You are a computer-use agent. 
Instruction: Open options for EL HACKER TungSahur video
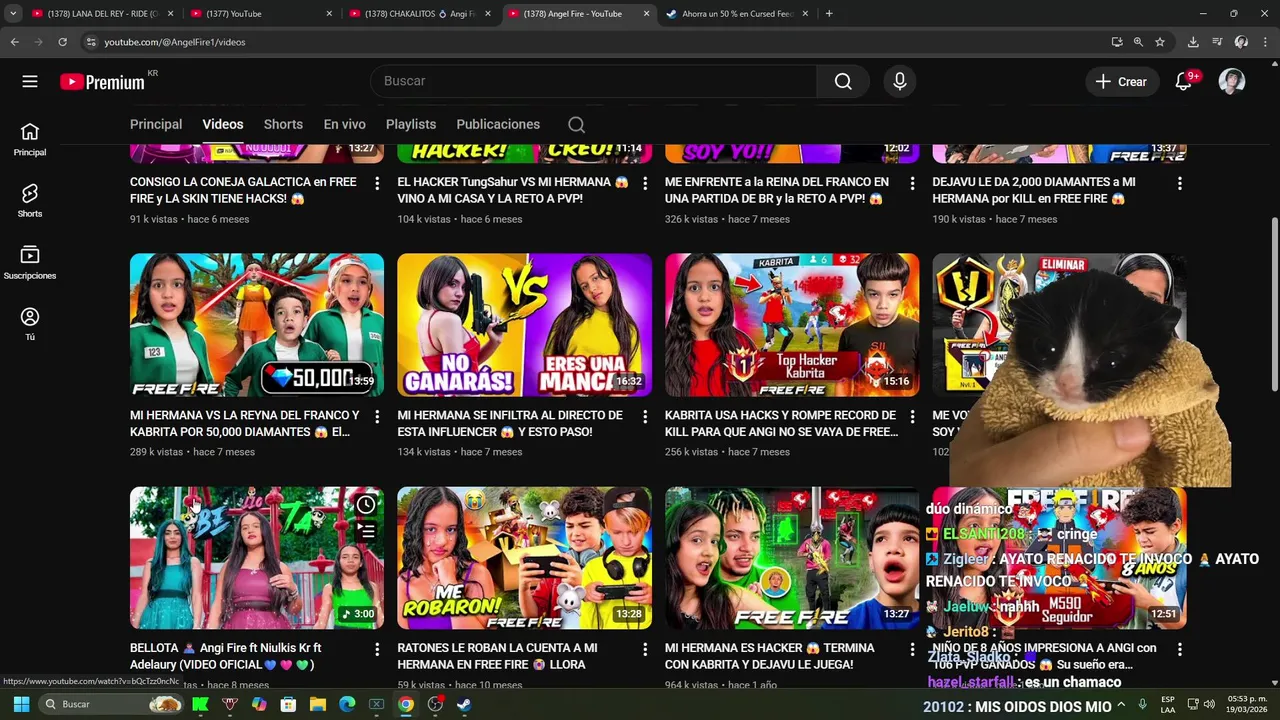(645, 184)
